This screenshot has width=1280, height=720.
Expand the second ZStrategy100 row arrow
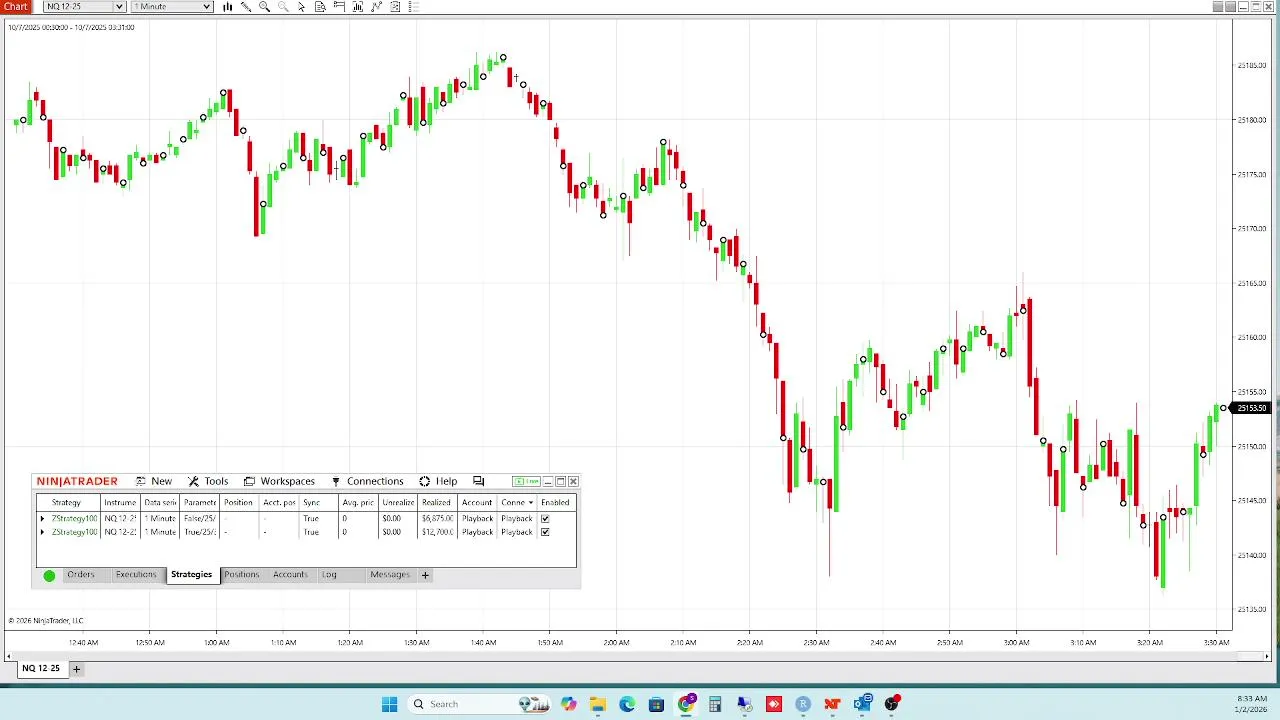[x=42, y=532]
